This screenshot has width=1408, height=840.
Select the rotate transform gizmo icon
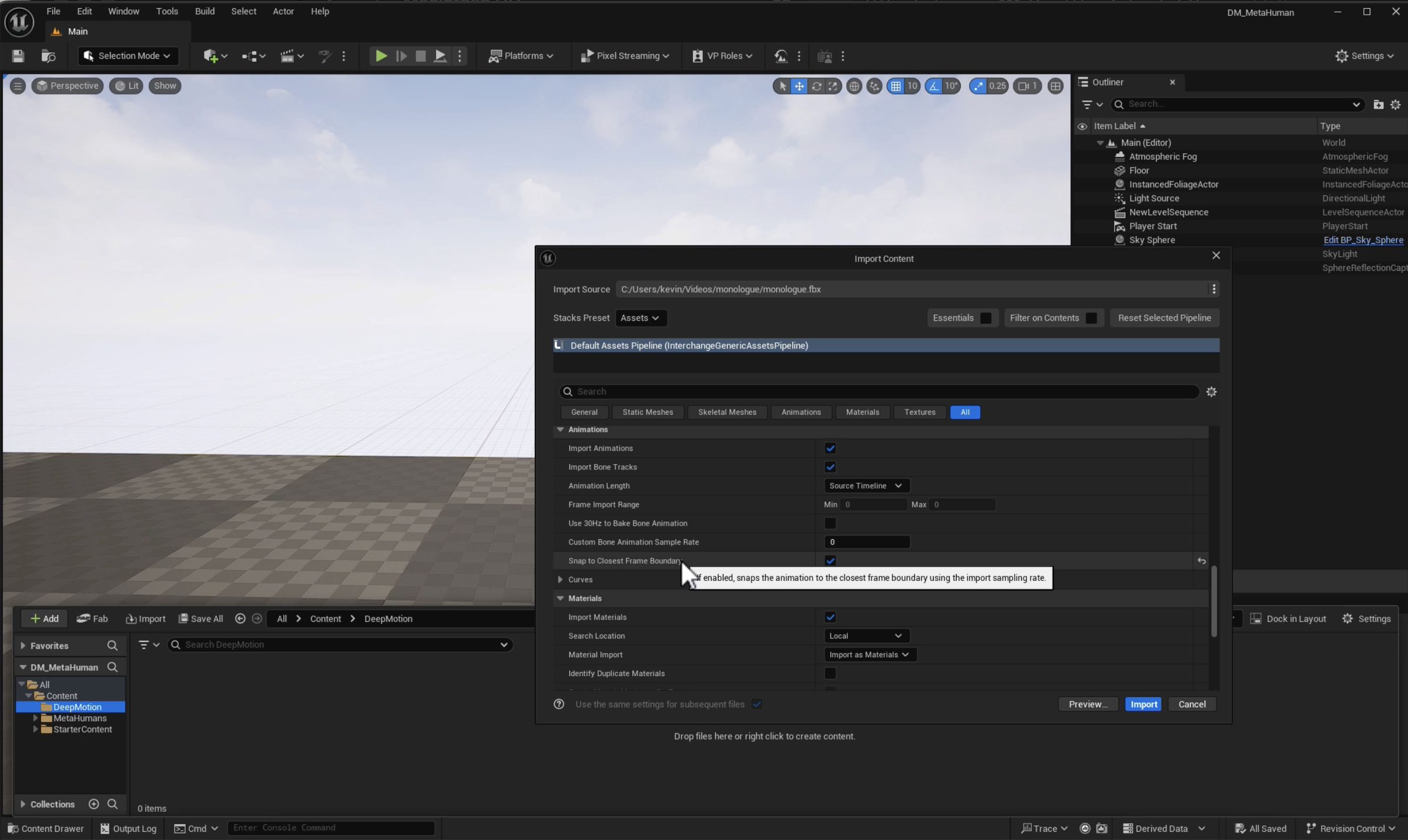(816, 86)
